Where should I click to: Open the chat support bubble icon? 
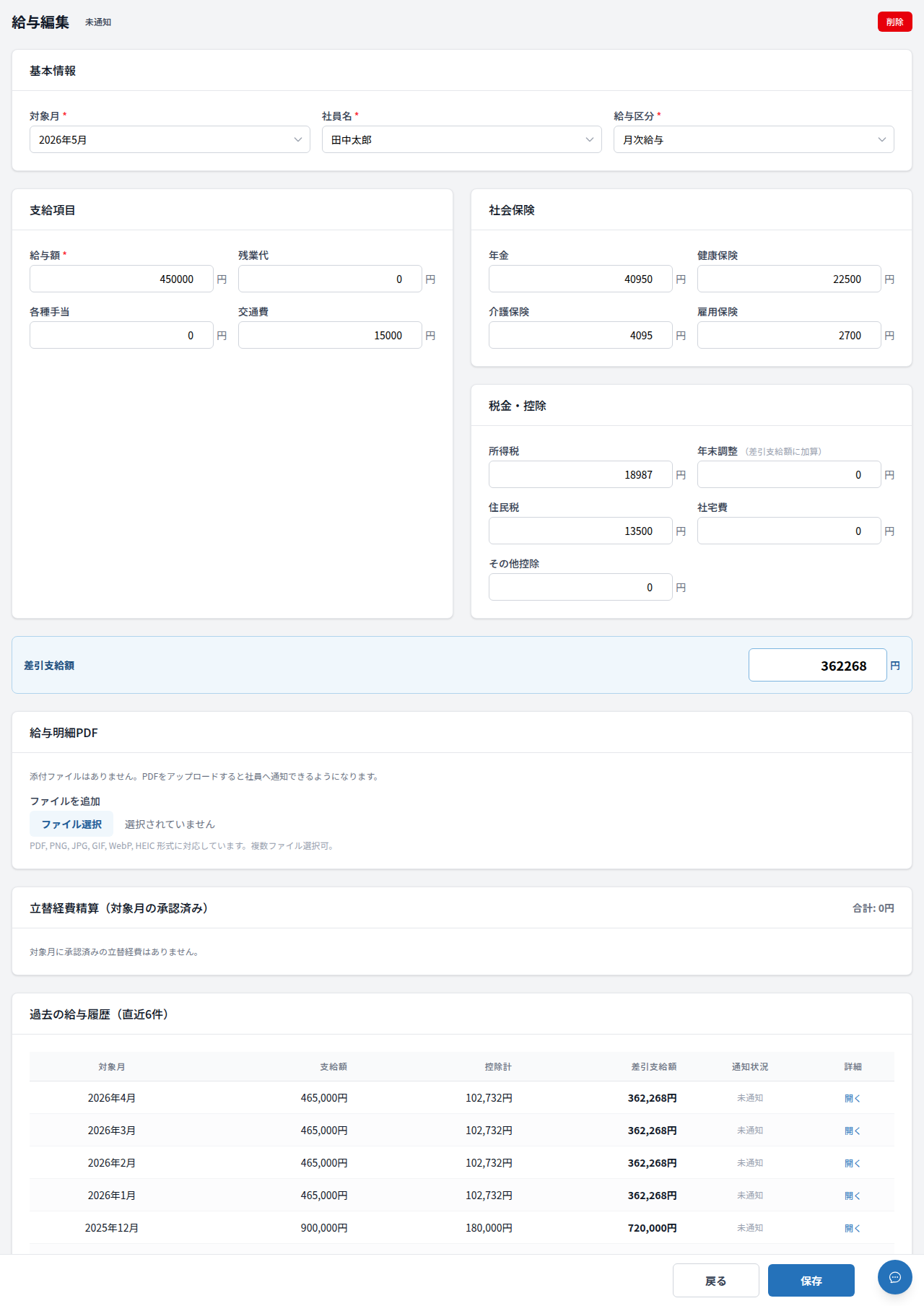click(895, 1277)
